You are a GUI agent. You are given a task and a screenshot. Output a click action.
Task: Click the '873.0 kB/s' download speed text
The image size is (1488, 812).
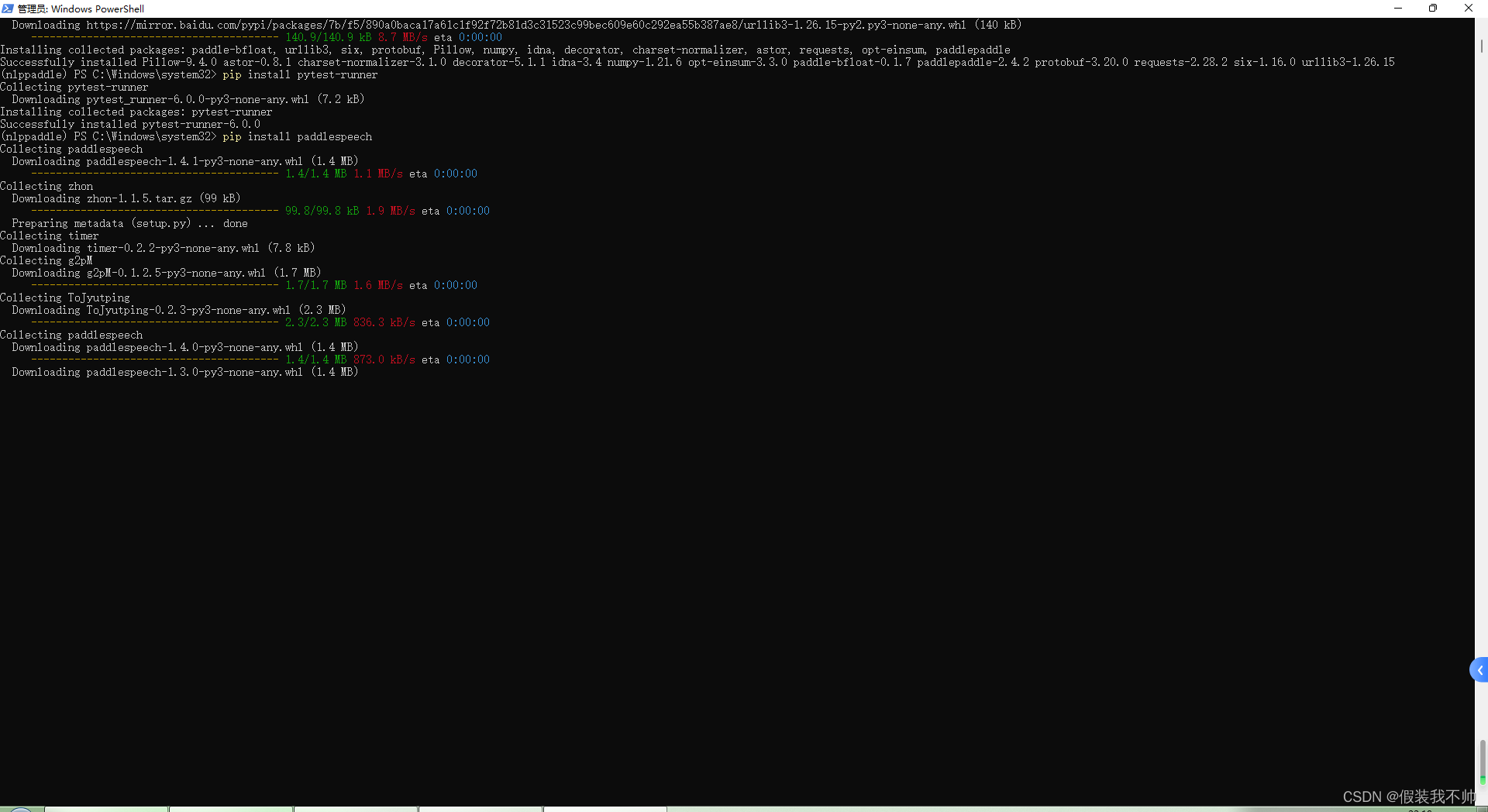tap(384, 360)
